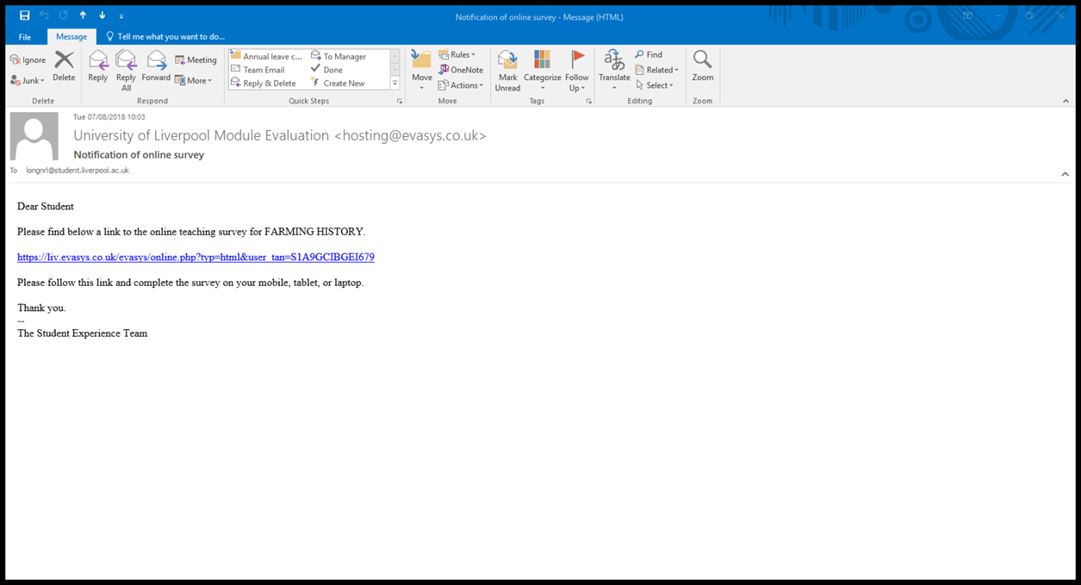
Task: Click the line mentioning FARMING HISTORY
Action: click(x=192, y=232)
